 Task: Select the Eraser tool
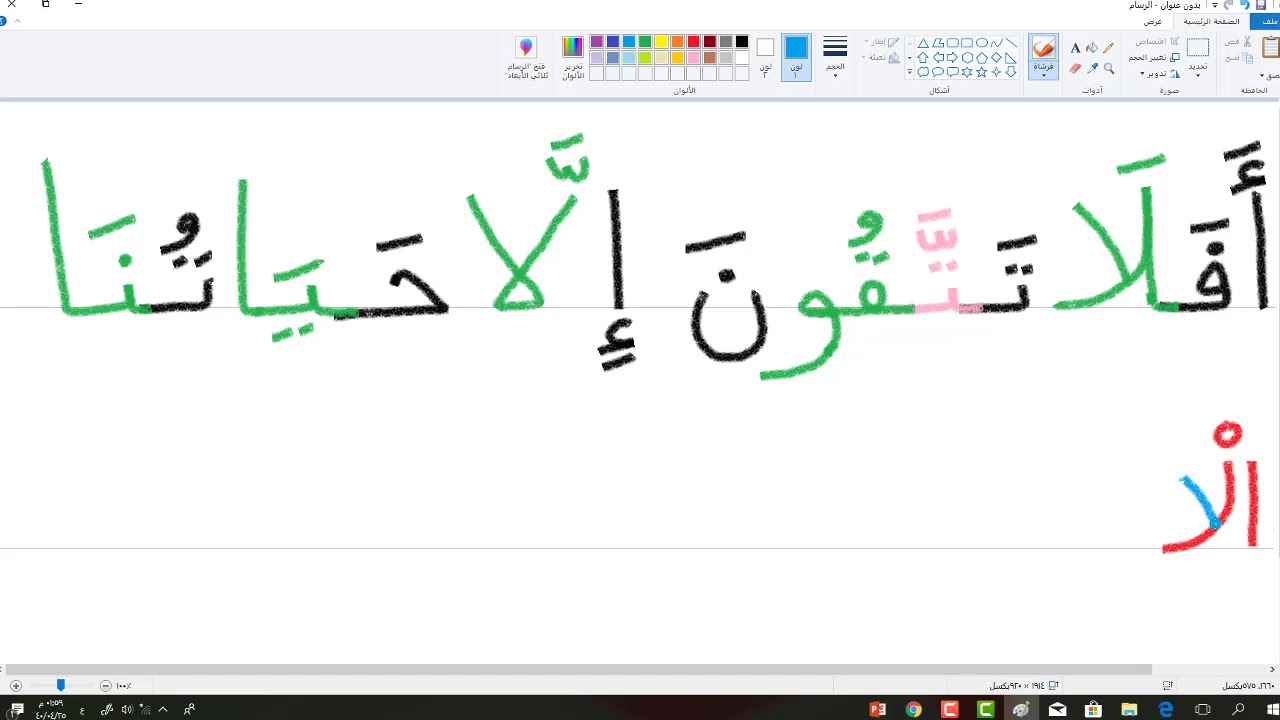pyautogui.click(x=1075, y=69)
